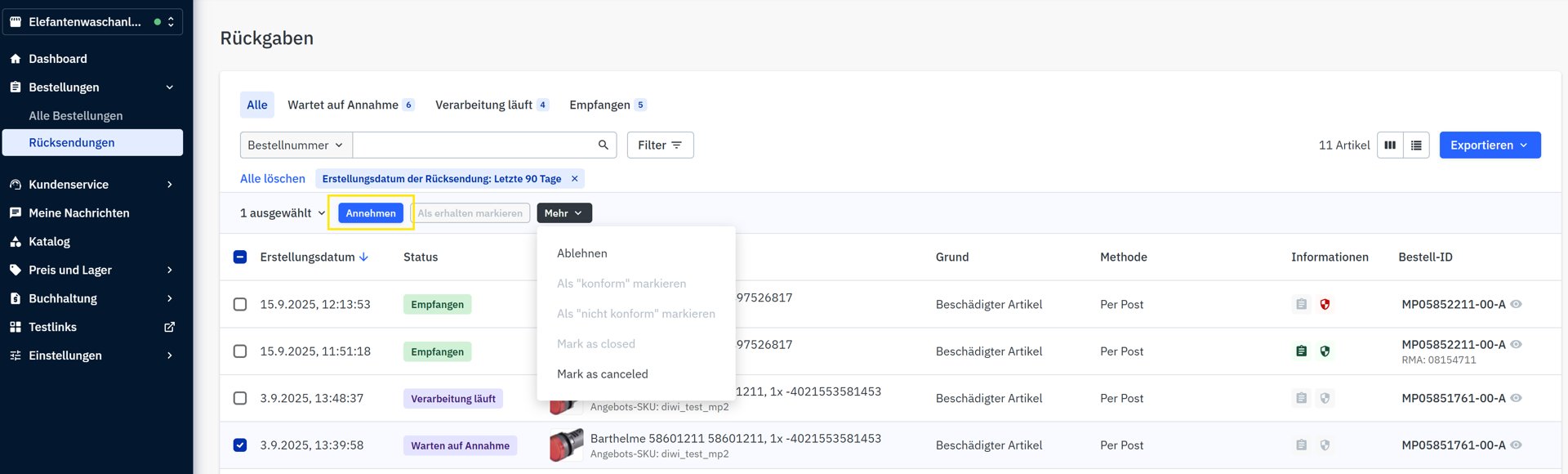Click the search magnifier icon
The height and width of the screenshot is (474, 1568).
click(603, 145)
